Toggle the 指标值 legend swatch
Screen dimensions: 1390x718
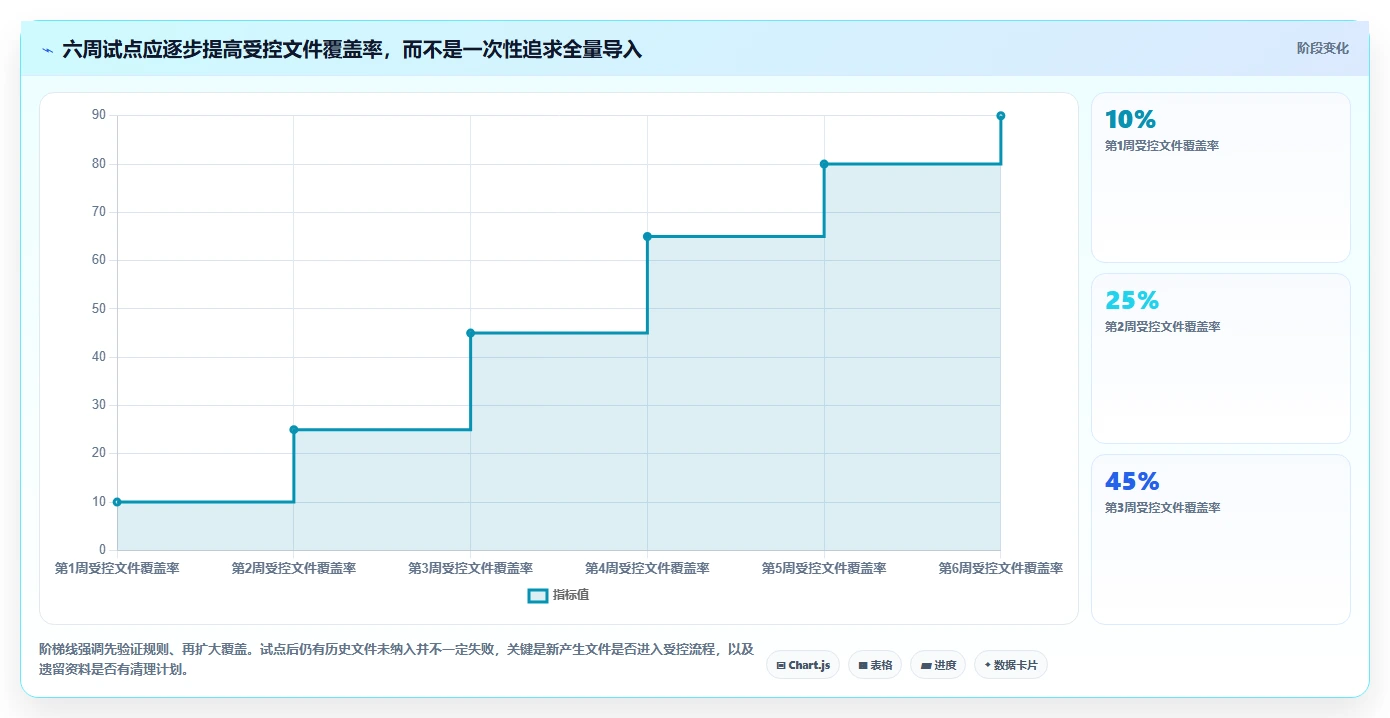537,596
